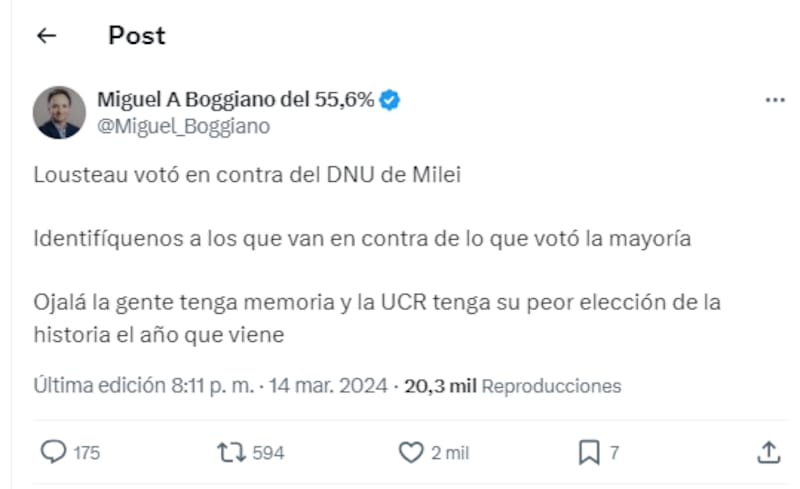
Task: Click the blue verified badge
Action: click(391, 99)
